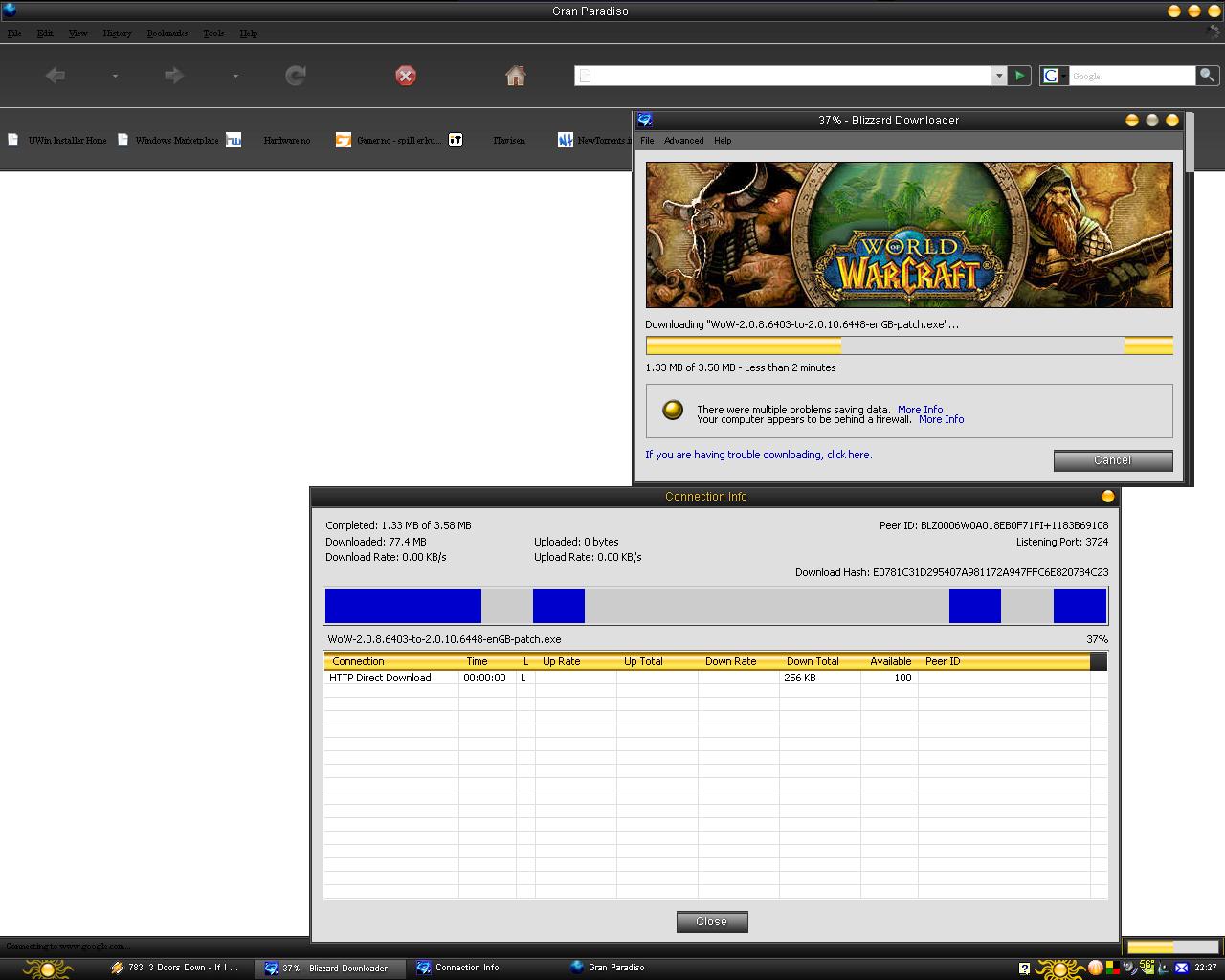
Task: Click the question mark help tray icon
Action: (1024, 969)
